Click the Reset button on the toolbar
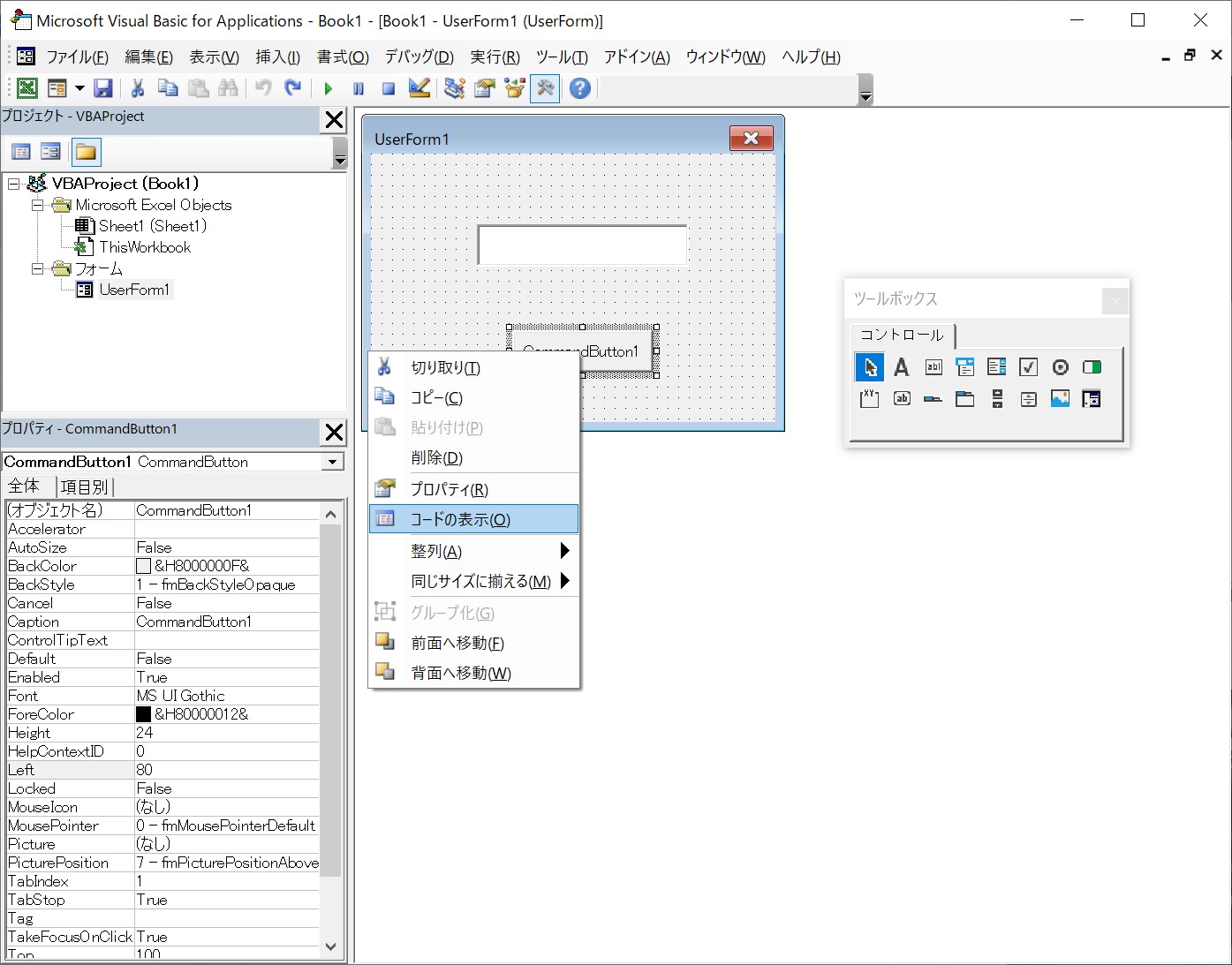Screen dimensions: 1232x965 click(388, 88)
